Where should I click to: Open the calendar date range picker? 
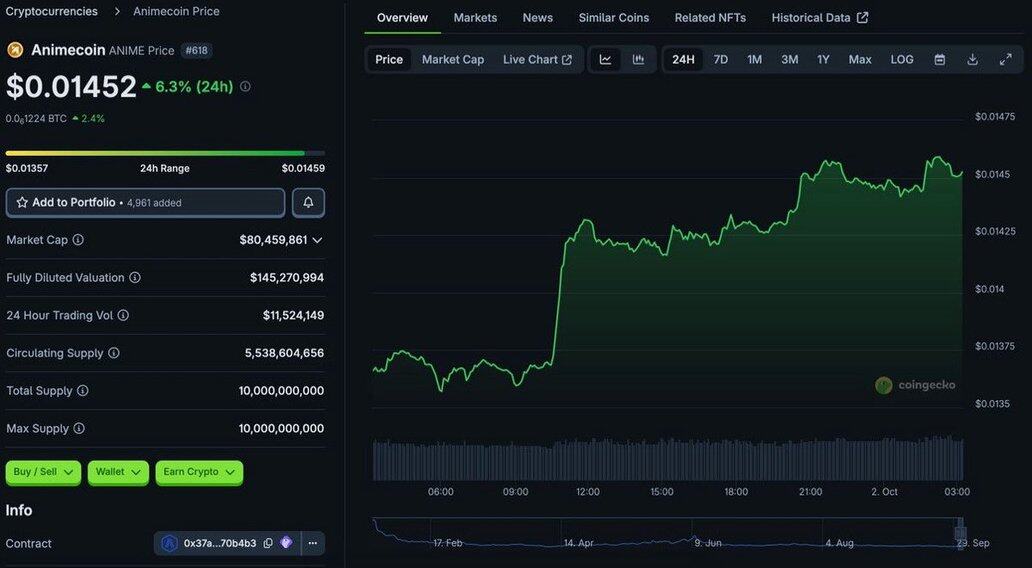[940, 60]
